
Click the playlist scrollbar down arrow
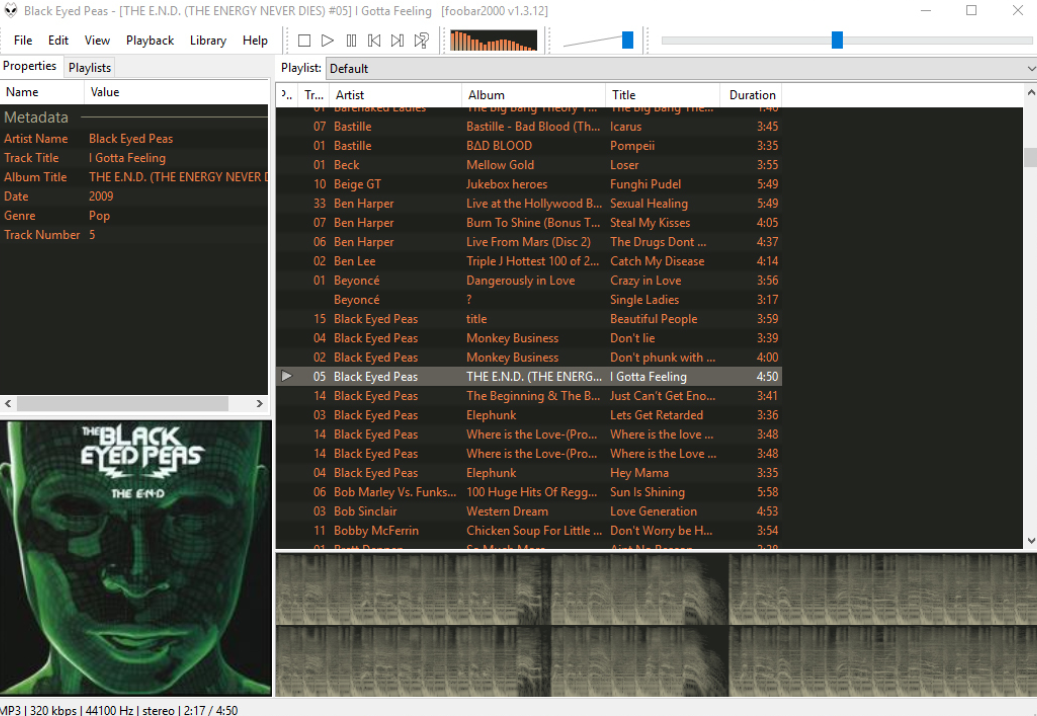1030,540
